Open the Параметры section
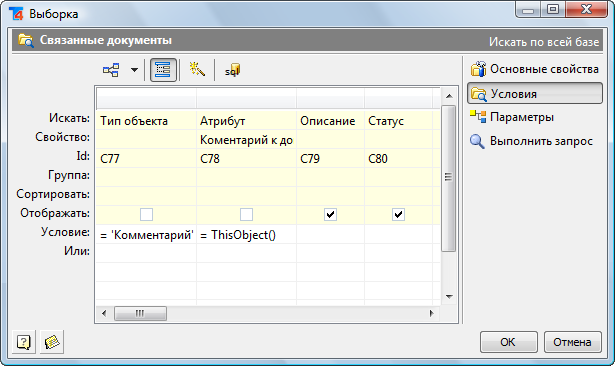This screenshot has width=615, height=366. [x=512, y=117]
